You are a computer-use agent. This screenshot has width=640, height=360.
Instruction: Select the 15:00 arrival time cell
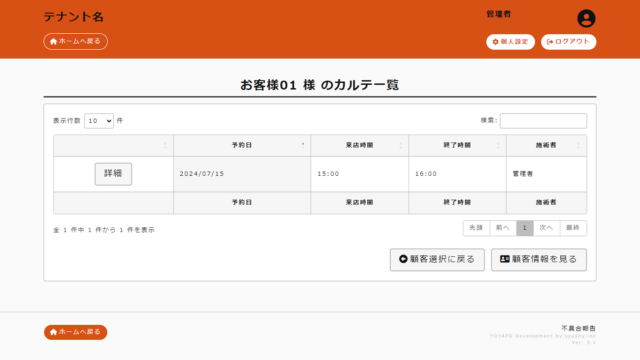point(360,174)
